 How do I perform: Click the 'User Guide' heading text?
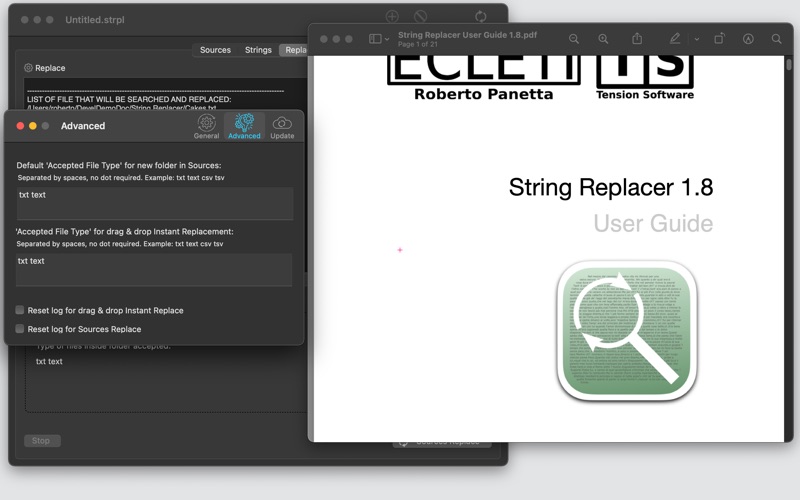tap(653, 223)
